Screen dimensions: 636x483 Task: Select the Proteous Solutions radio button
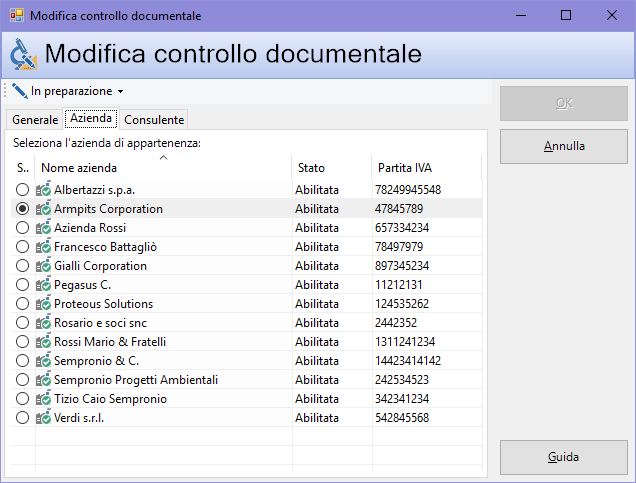tap(22, 304)
